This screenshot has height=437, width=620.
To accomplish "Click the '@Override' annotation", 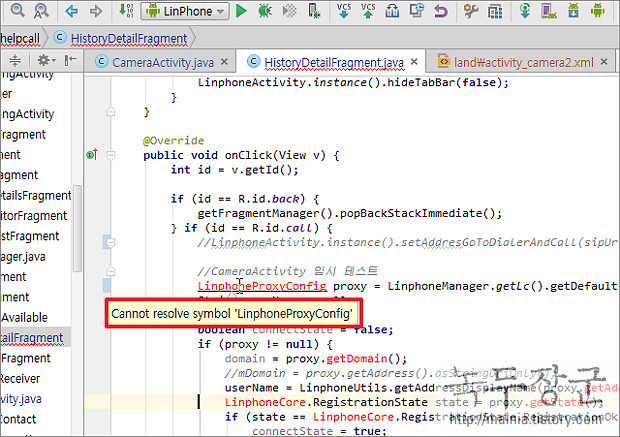I will coord(174,140).
